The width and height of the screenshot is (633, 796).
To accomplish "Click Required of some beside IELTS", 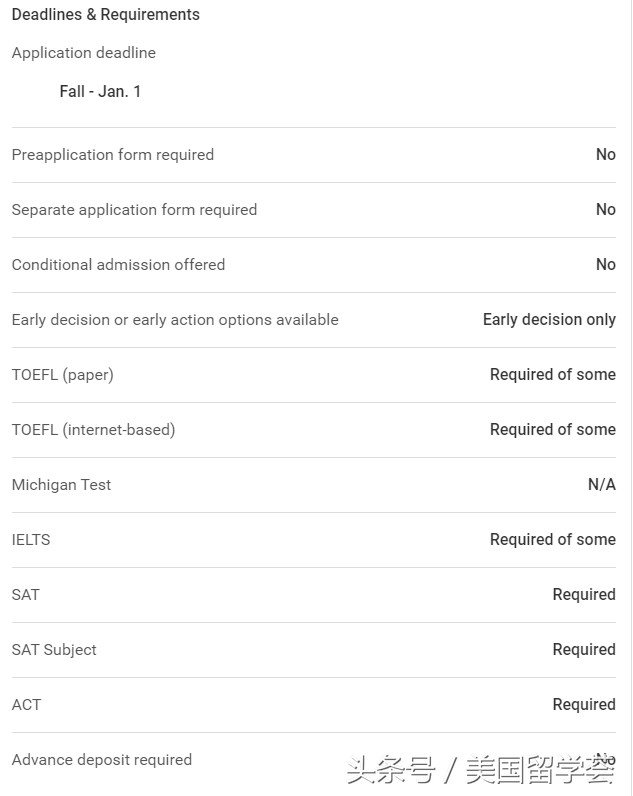I will 552,540.
